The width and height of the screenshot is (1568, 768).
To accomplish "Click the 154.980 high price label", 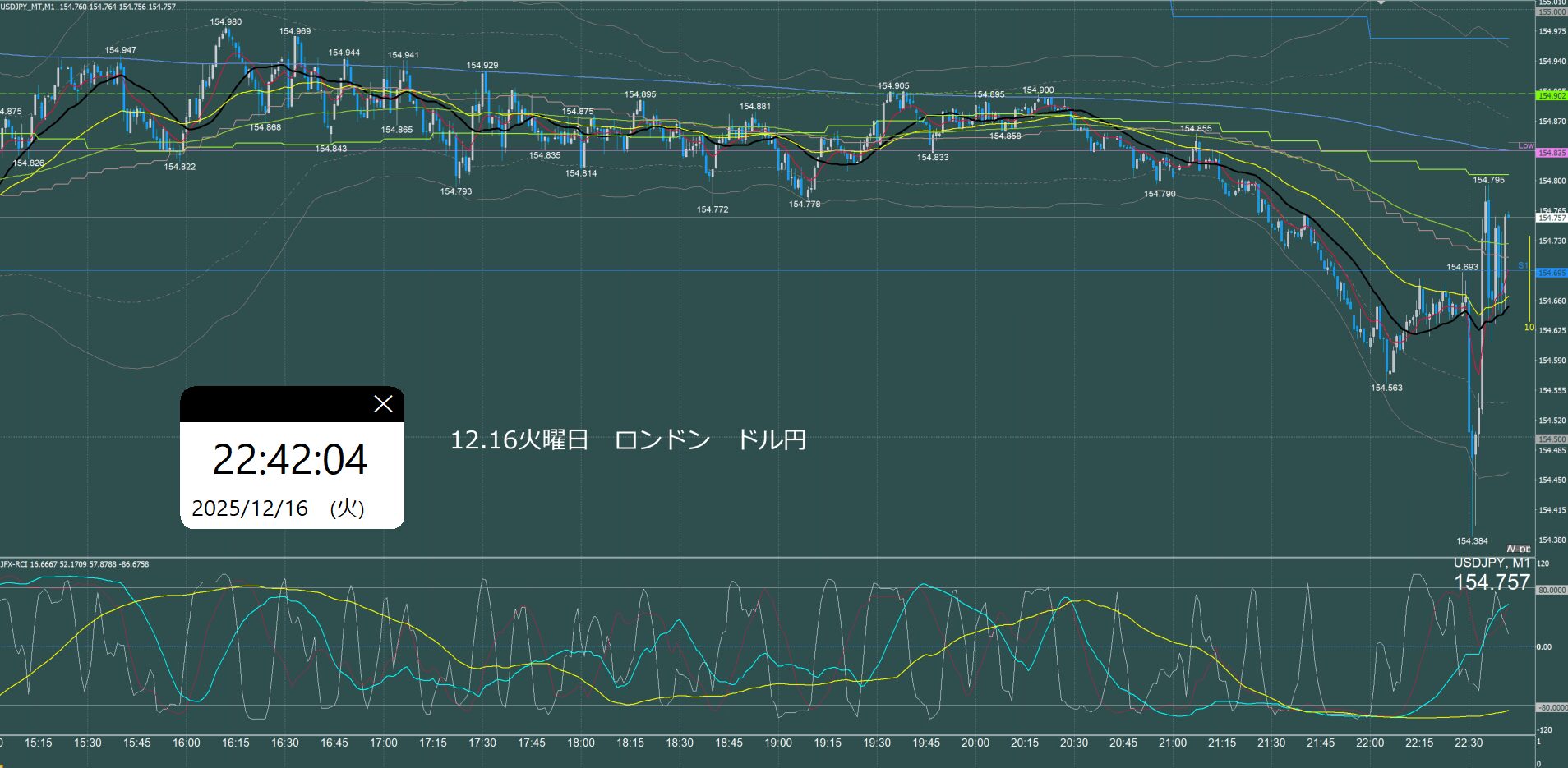I will coord(226,22).
